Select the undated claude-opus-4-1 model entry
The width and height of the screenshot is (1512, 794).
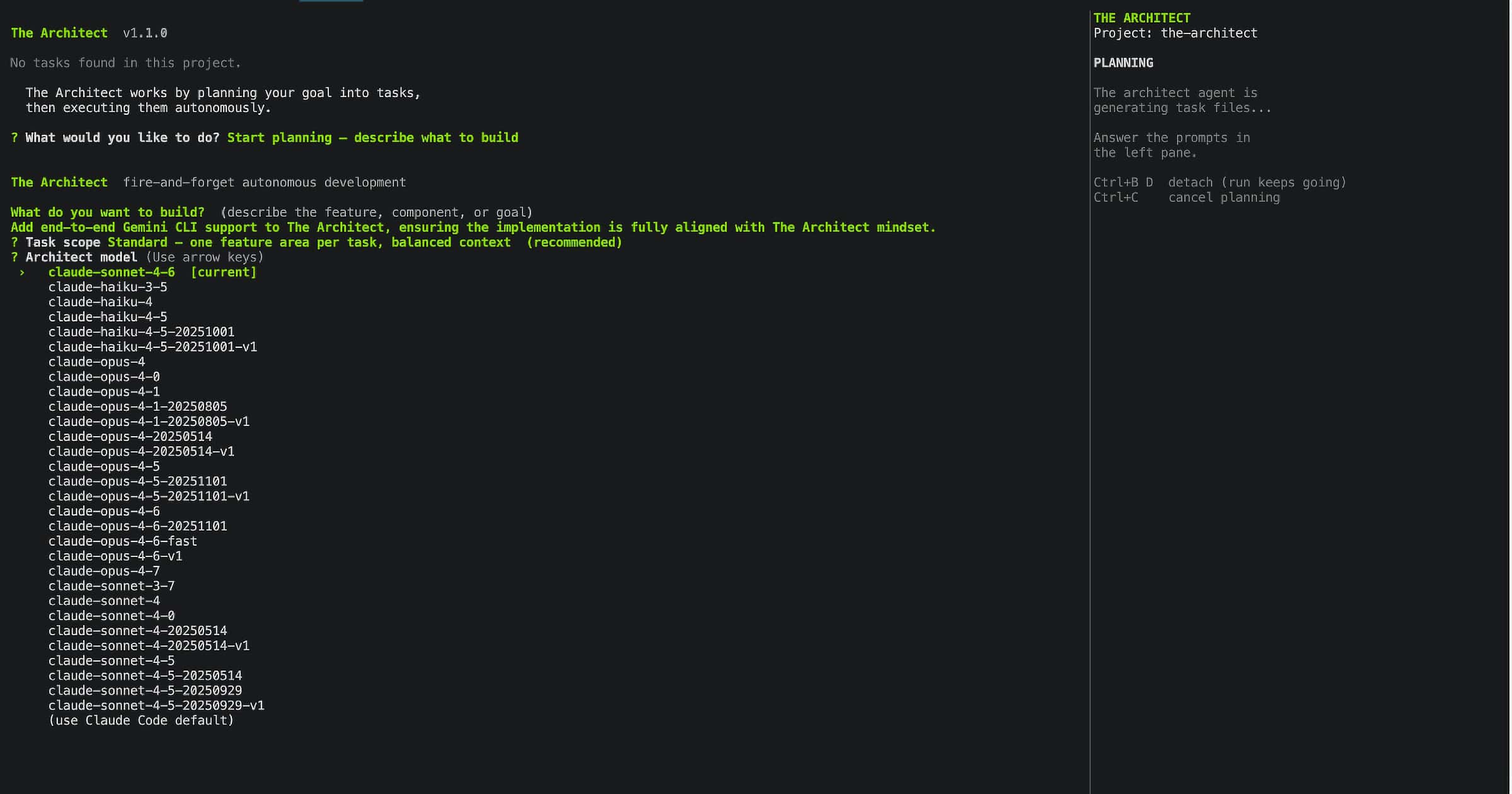(104, 392)
